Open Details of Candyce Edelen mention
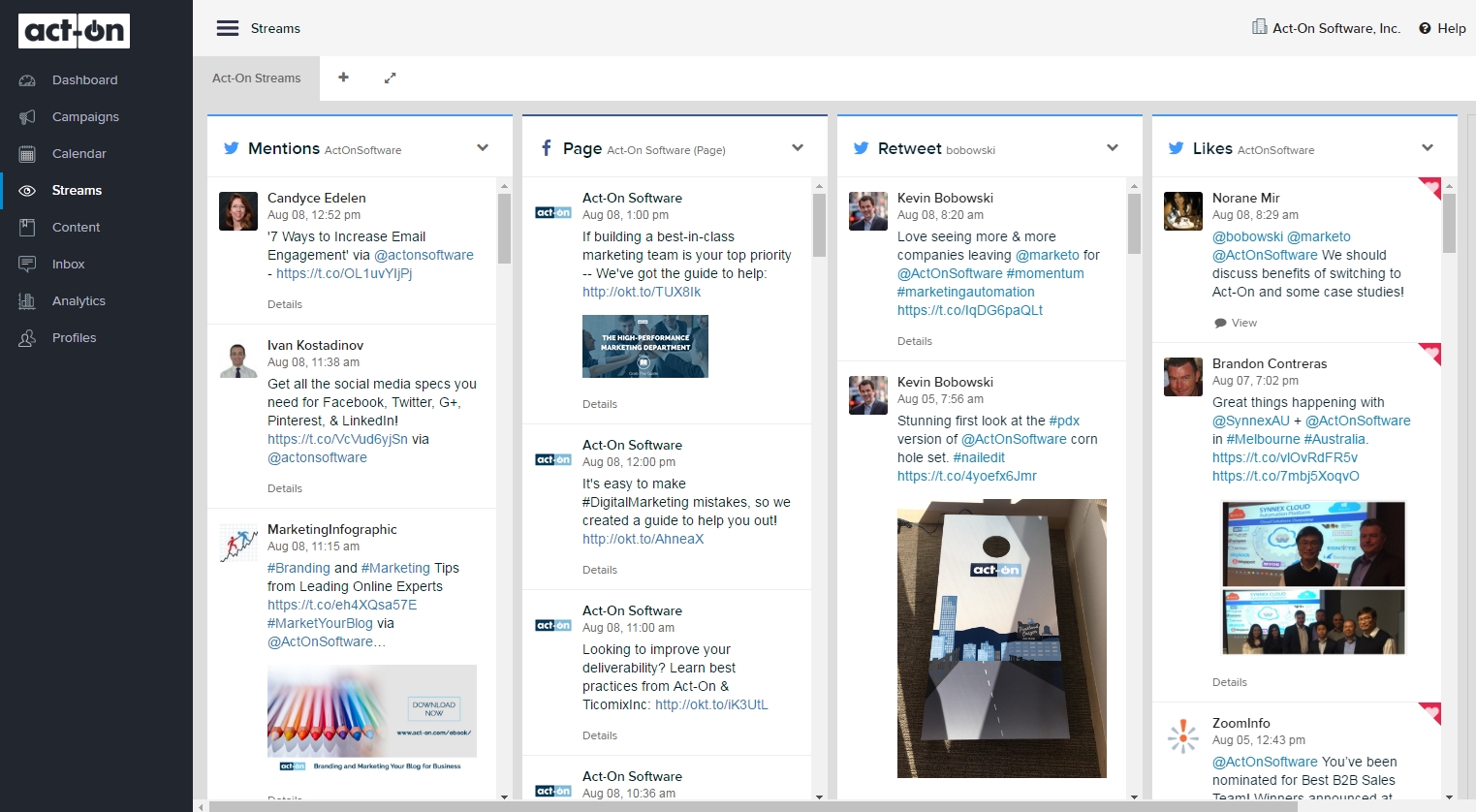1476x812 pixels. [x=285, y=304]
